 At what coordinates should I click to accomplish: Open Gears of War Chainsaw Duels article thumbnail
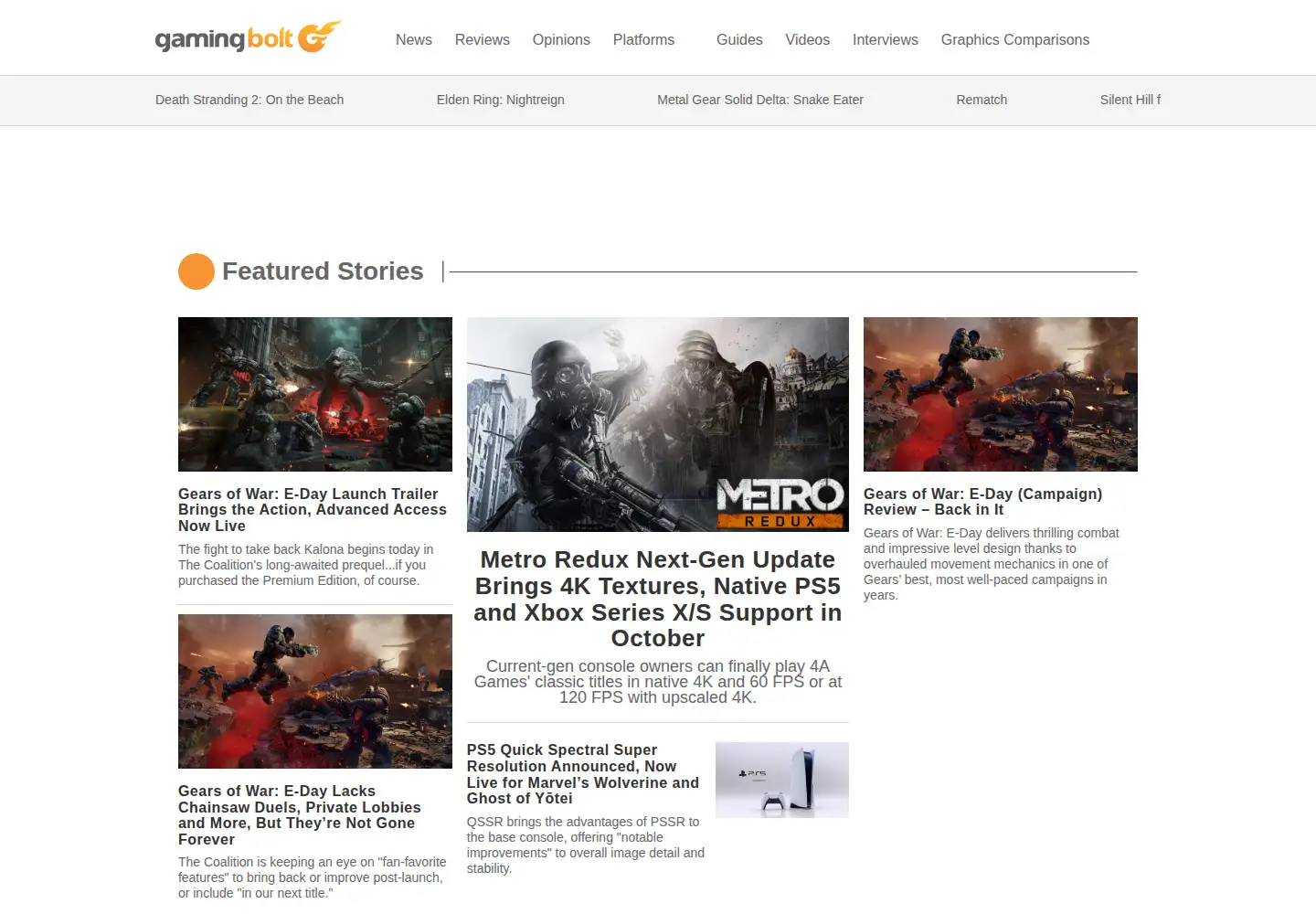tap(315, 691)
